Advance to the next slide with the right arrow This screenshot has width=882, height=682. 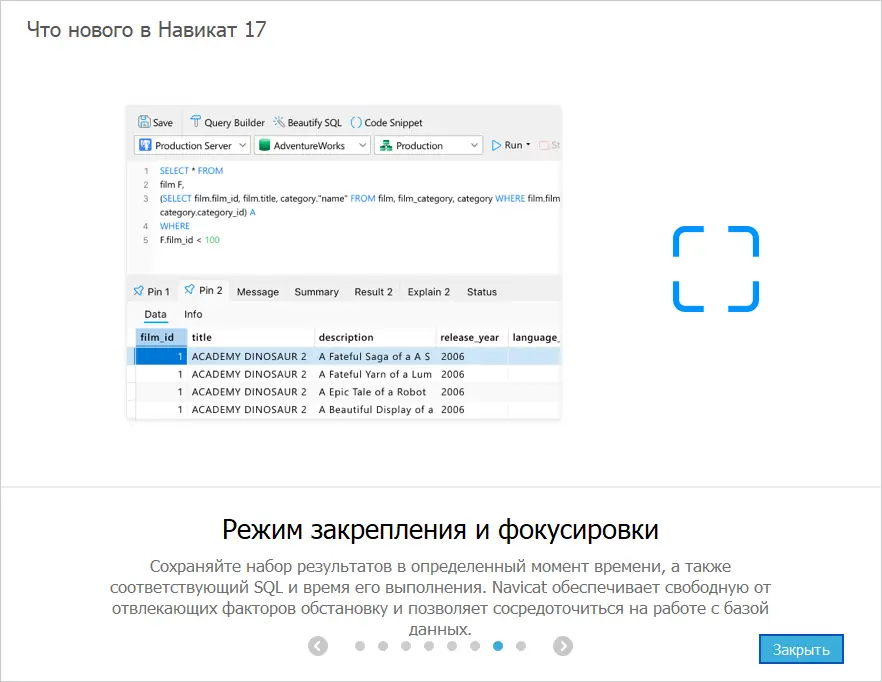click(562, 646)
